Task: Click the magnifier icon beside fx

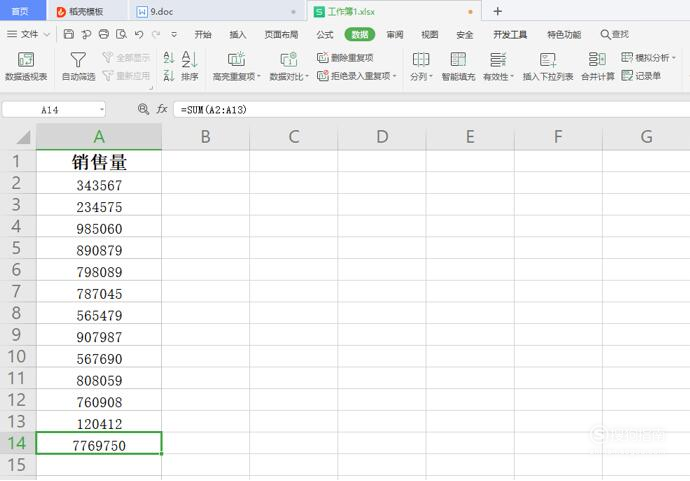Action: coord(143,109)
